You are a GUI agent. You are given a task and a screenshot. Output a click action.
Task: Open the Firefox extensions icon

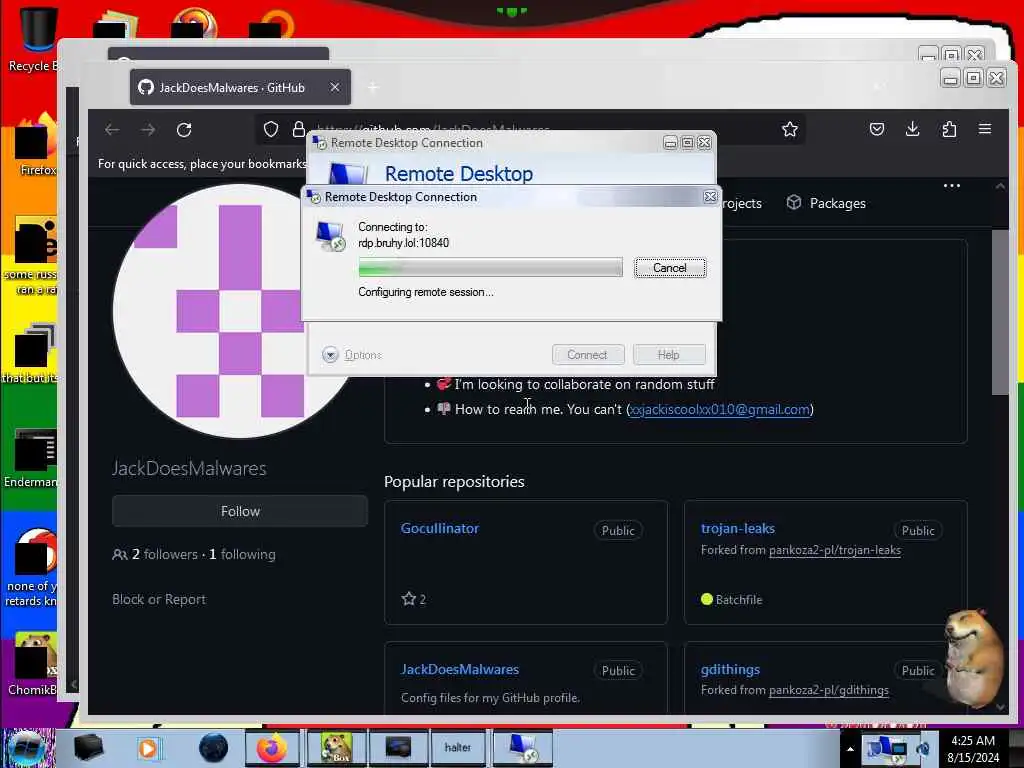click(x=949, y=129)
